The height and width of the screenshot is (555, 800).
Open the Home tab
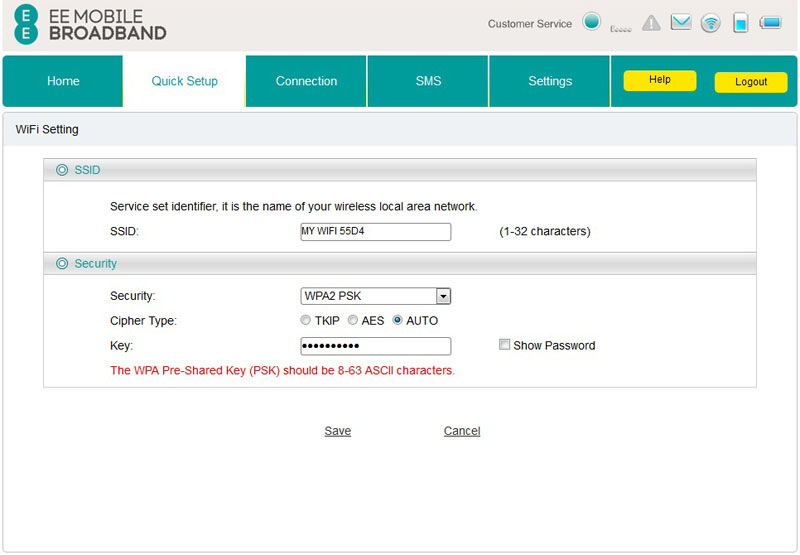pos(63,81)
